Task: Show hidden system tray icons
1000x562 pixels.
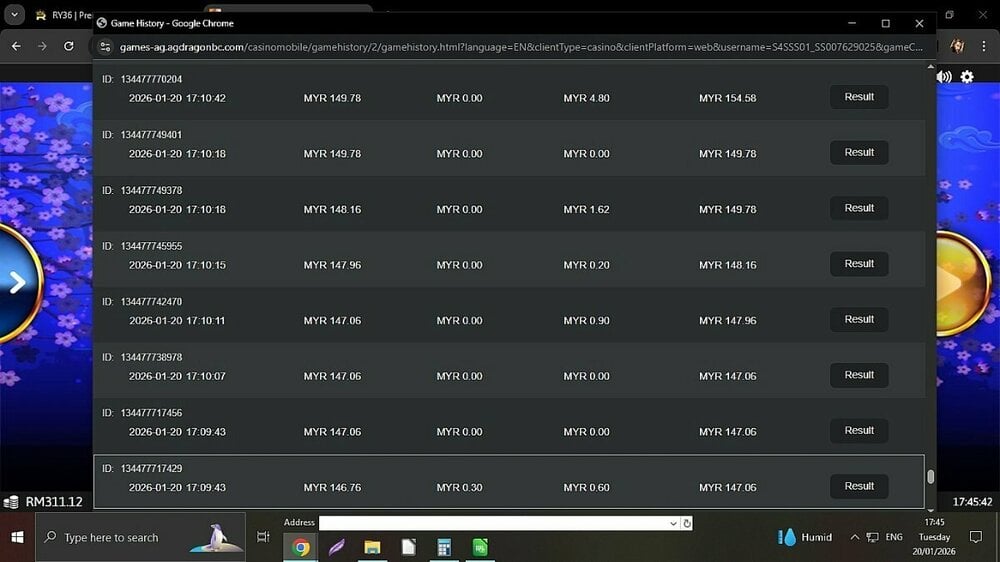Action: point(854,537)
